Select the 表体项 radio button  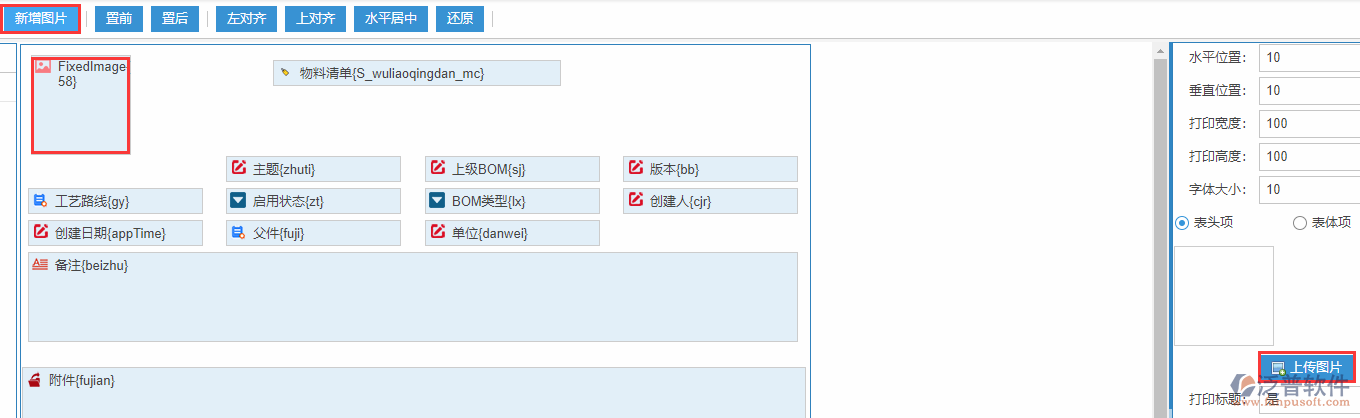point(1300,222)
